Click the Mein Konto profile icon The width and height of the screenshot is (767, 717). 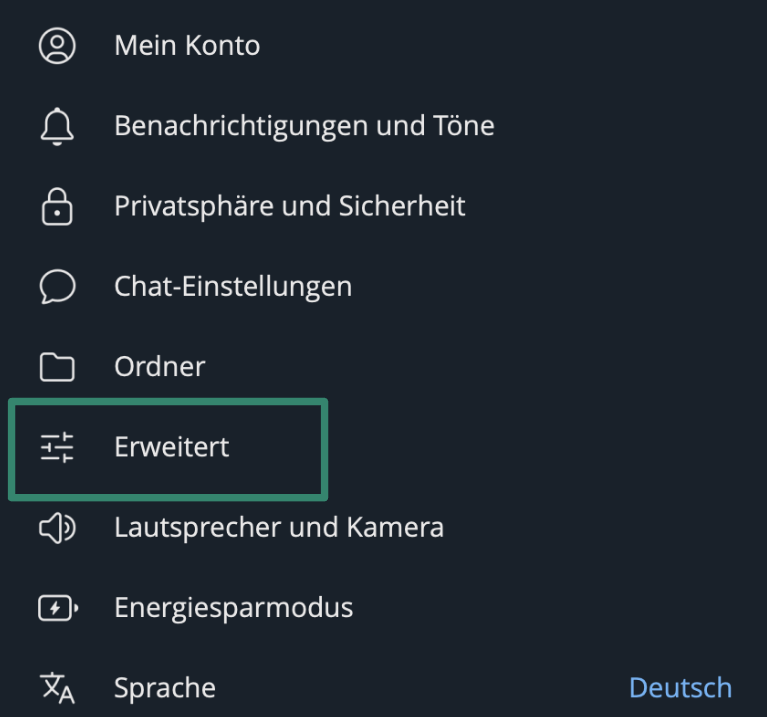(57, 46)
